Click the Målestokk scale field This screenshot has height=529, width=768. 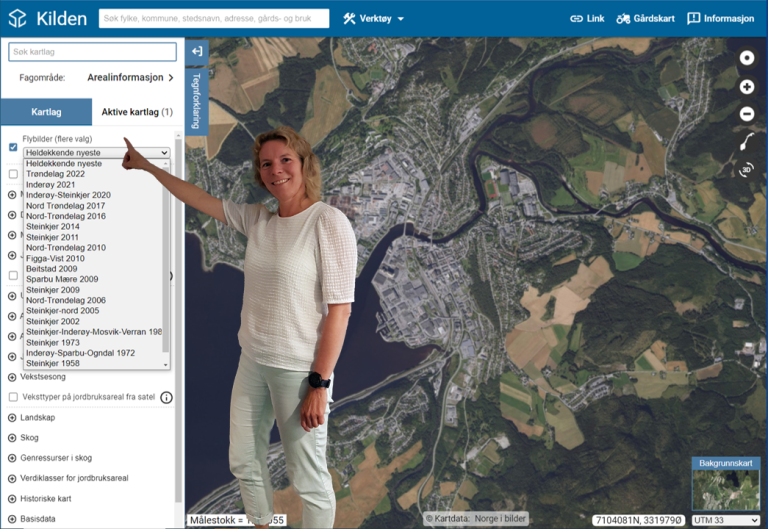(237, 520)
